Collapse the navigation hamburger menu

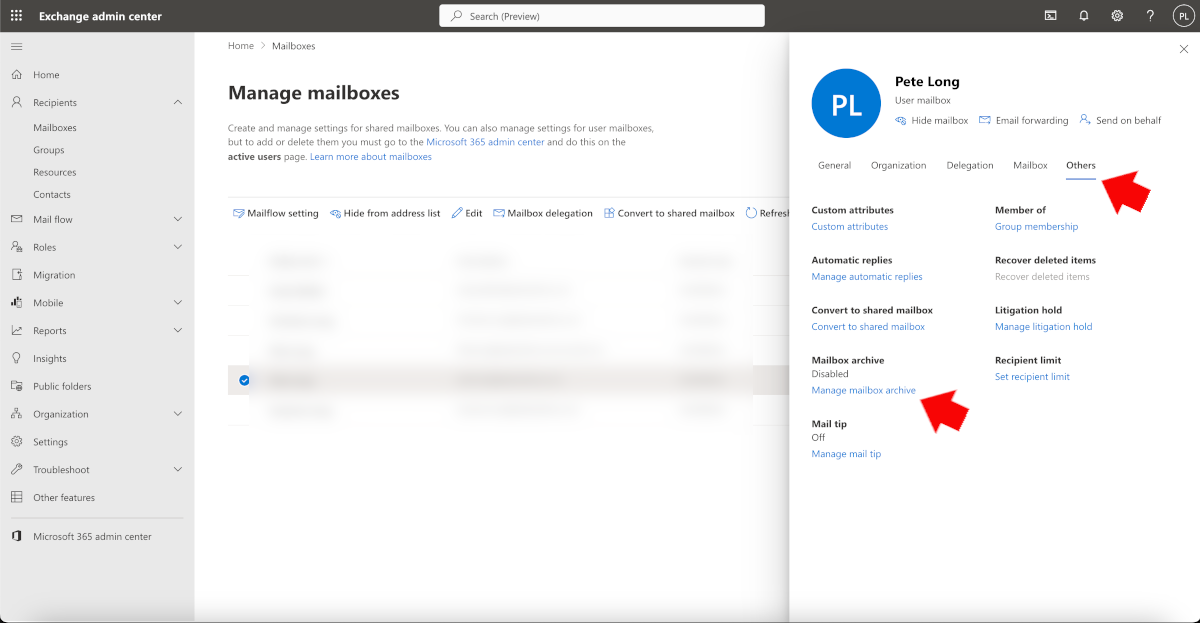[x=16, y=47]
